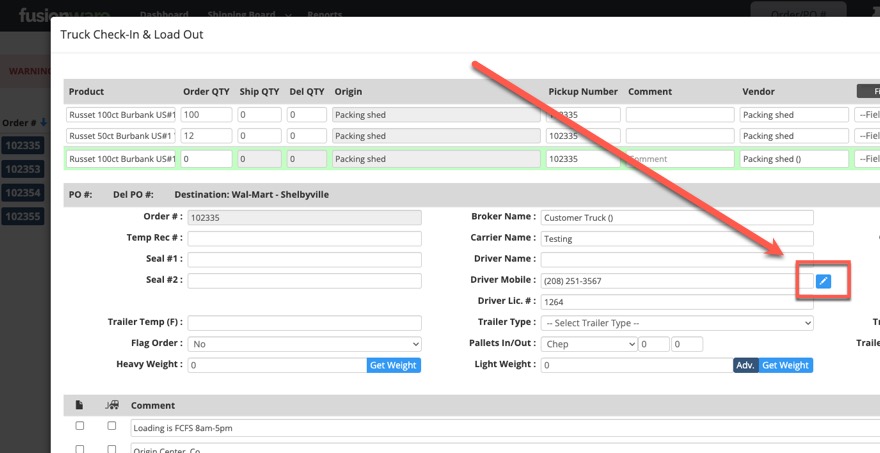The image size is (880, 453).
Task: Open the Shipping Board menu
Action: click(x=249, y=15)
